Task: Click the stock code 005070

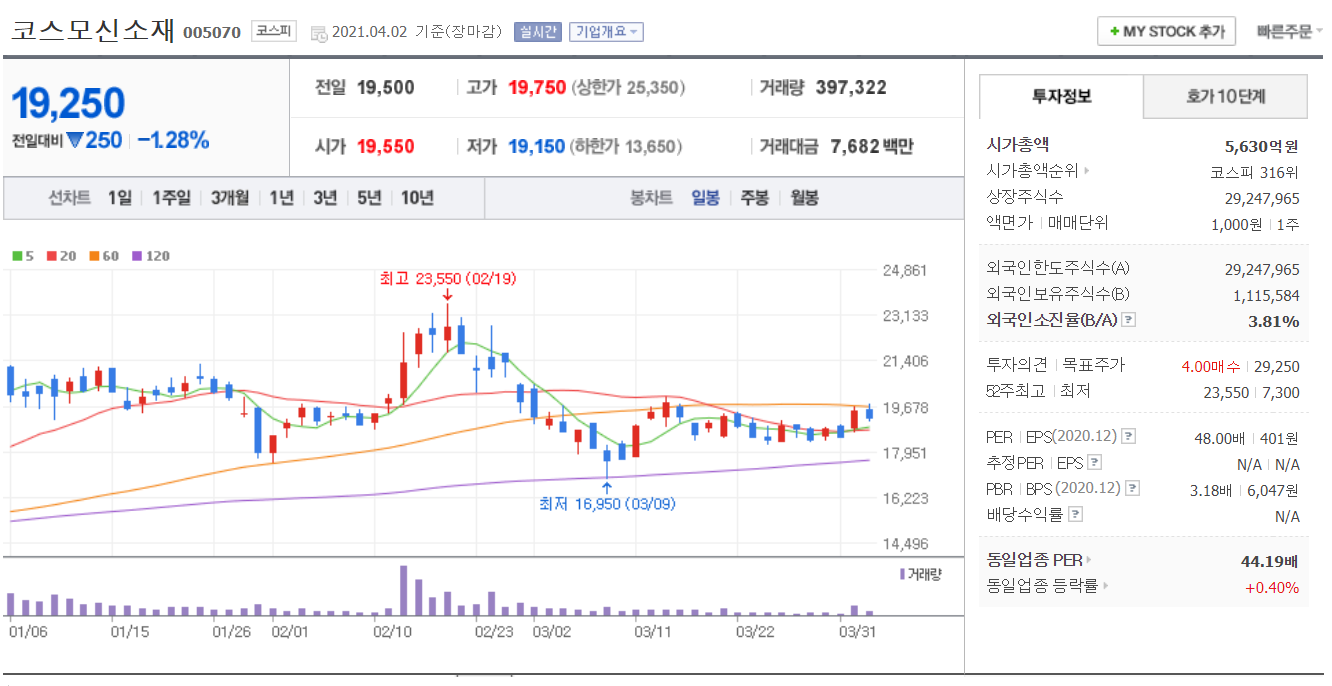Action: coord(212,33)
